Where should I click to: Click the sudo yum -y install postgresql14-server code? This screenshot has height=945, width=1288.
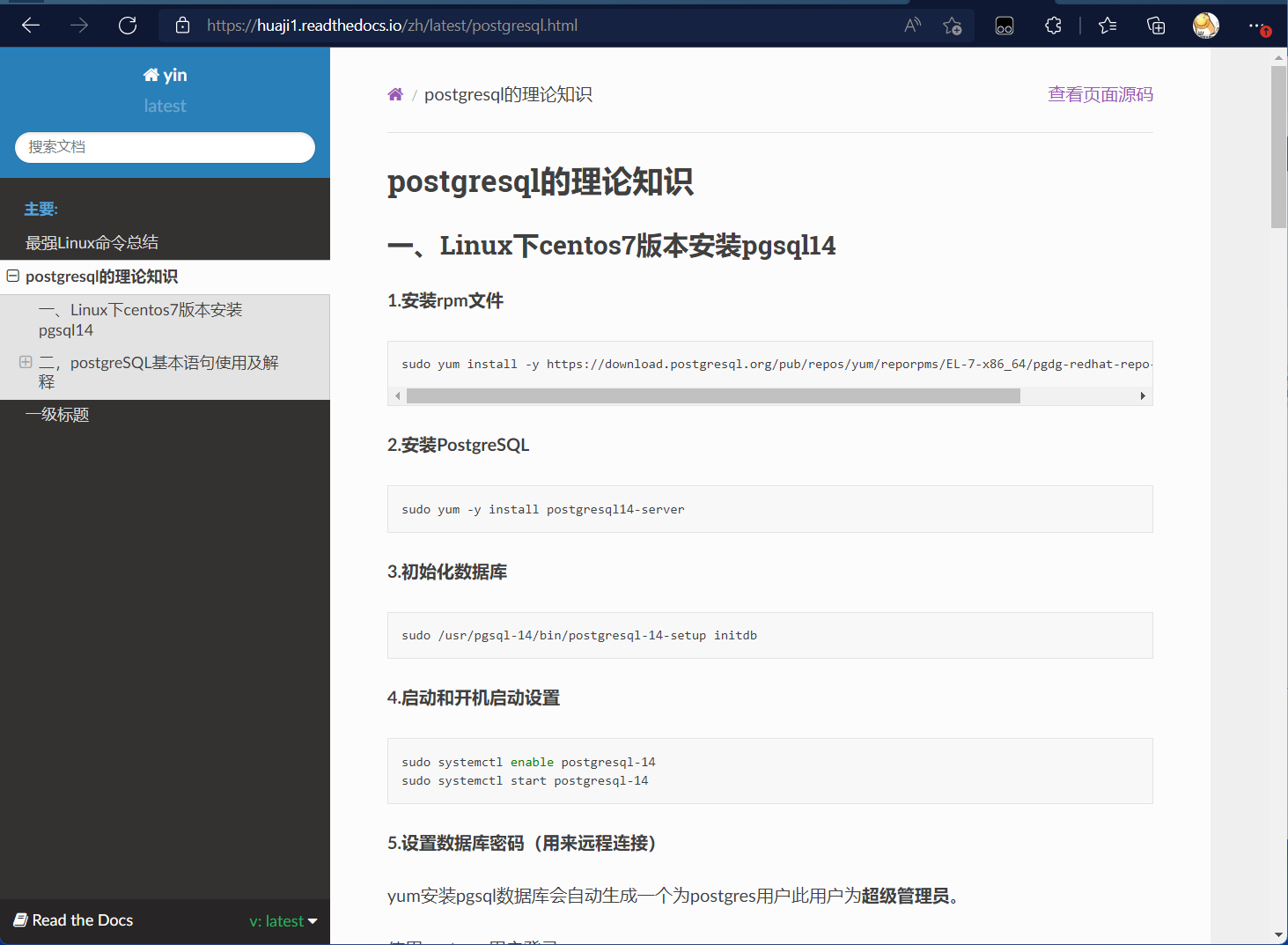543,509
